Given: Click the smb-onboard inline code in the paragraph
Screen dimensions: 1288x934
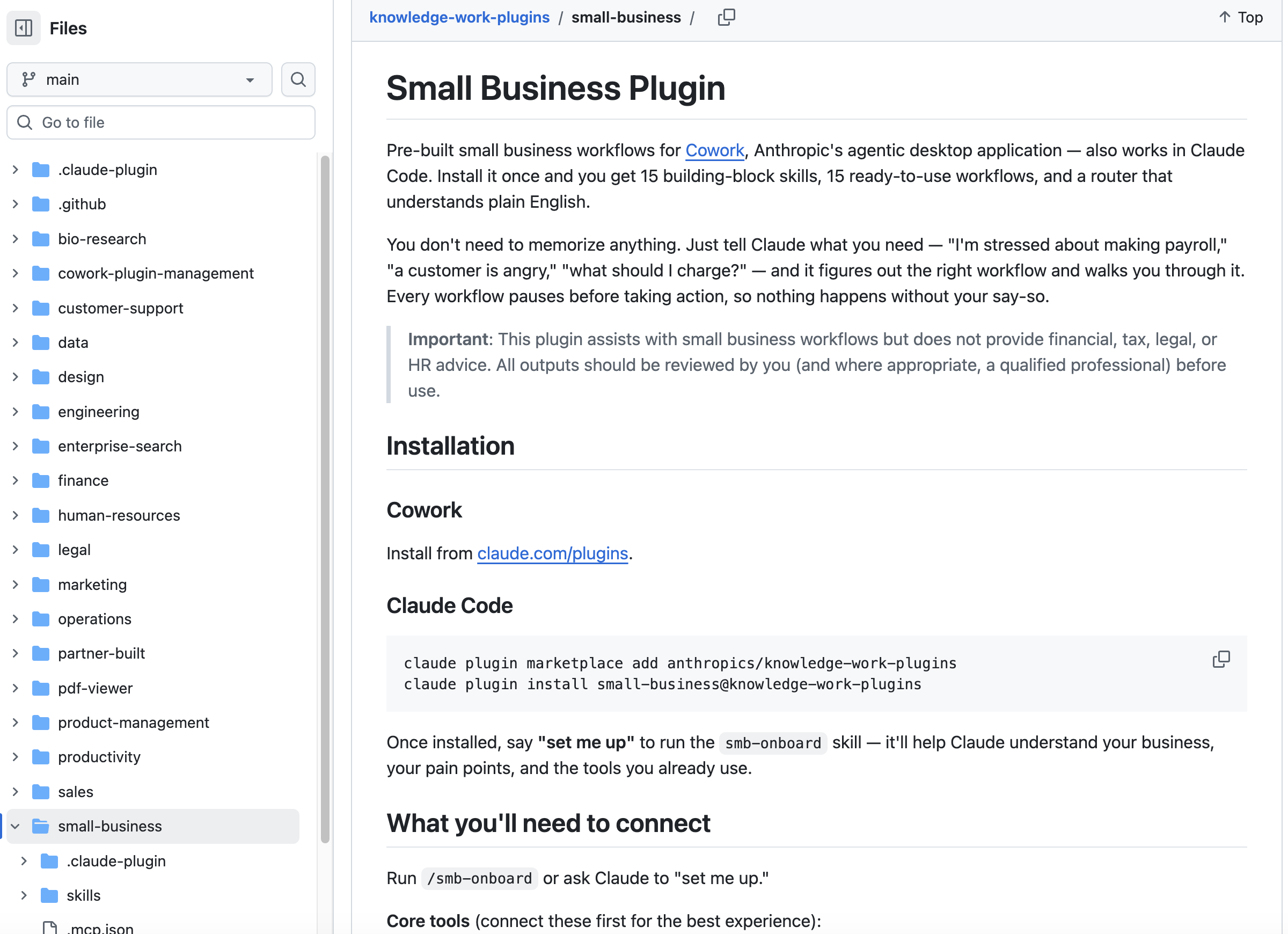Looking at the screenshot, I should [x=773, y=743].
